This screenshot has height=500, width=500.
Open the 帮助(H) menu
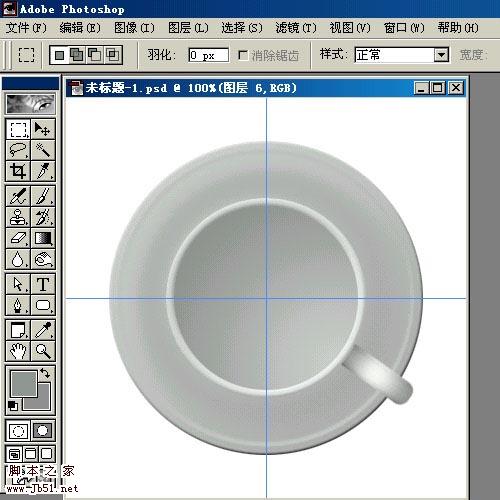pos(458,28)
